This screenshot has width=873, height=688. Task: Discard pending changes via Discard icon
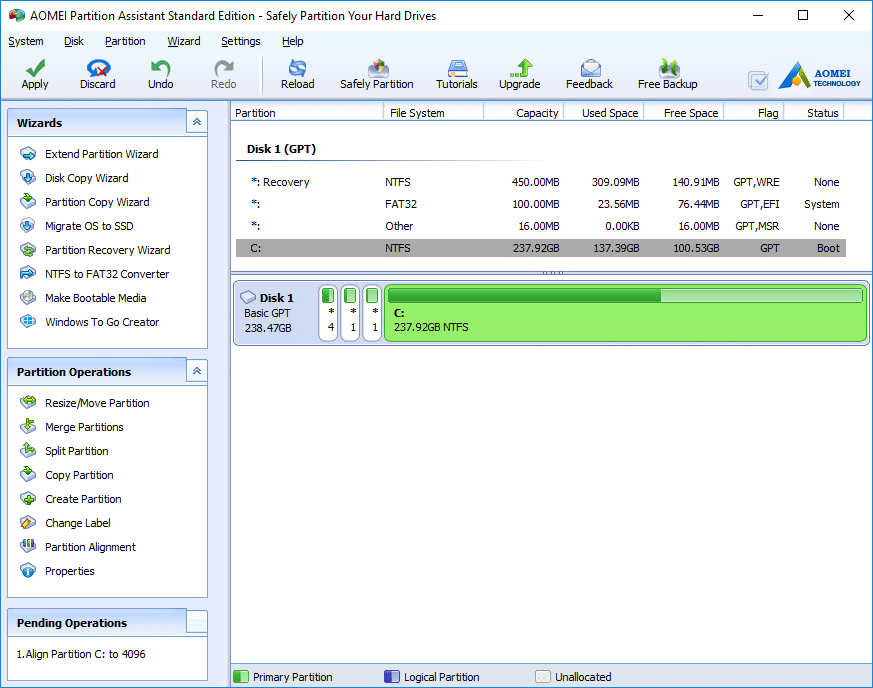(98, 68)
